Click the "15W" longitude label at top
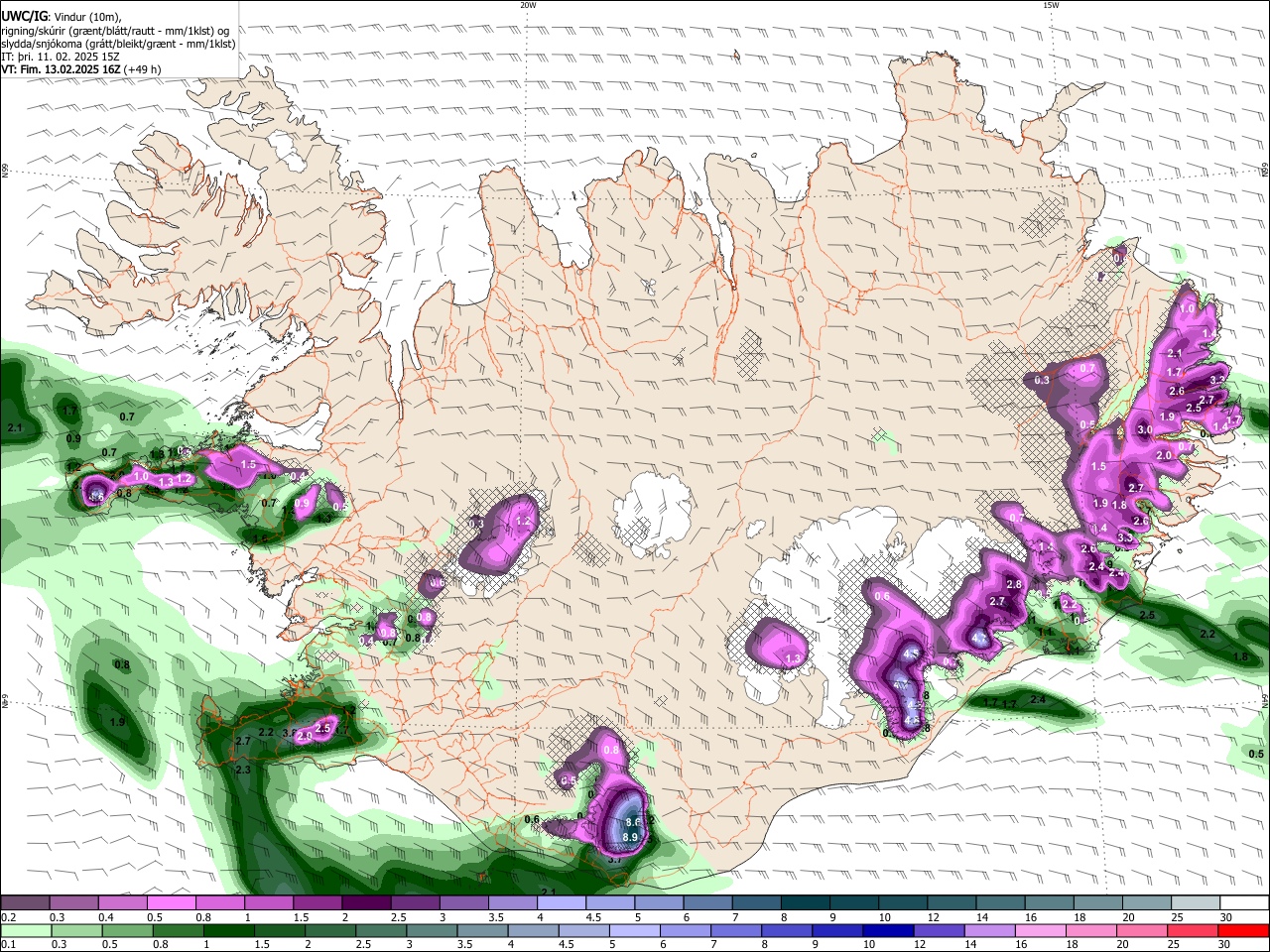 pyautogui.click(x=1051, y=4)
